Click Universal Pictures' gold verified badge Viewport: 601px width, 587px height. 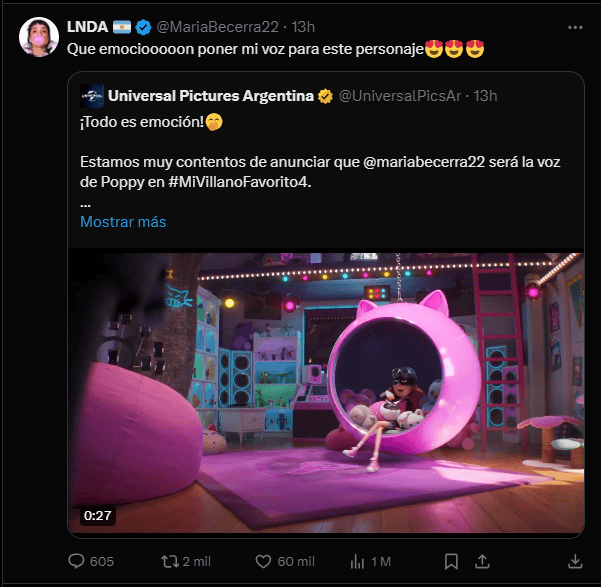click(x=326, y=96)
